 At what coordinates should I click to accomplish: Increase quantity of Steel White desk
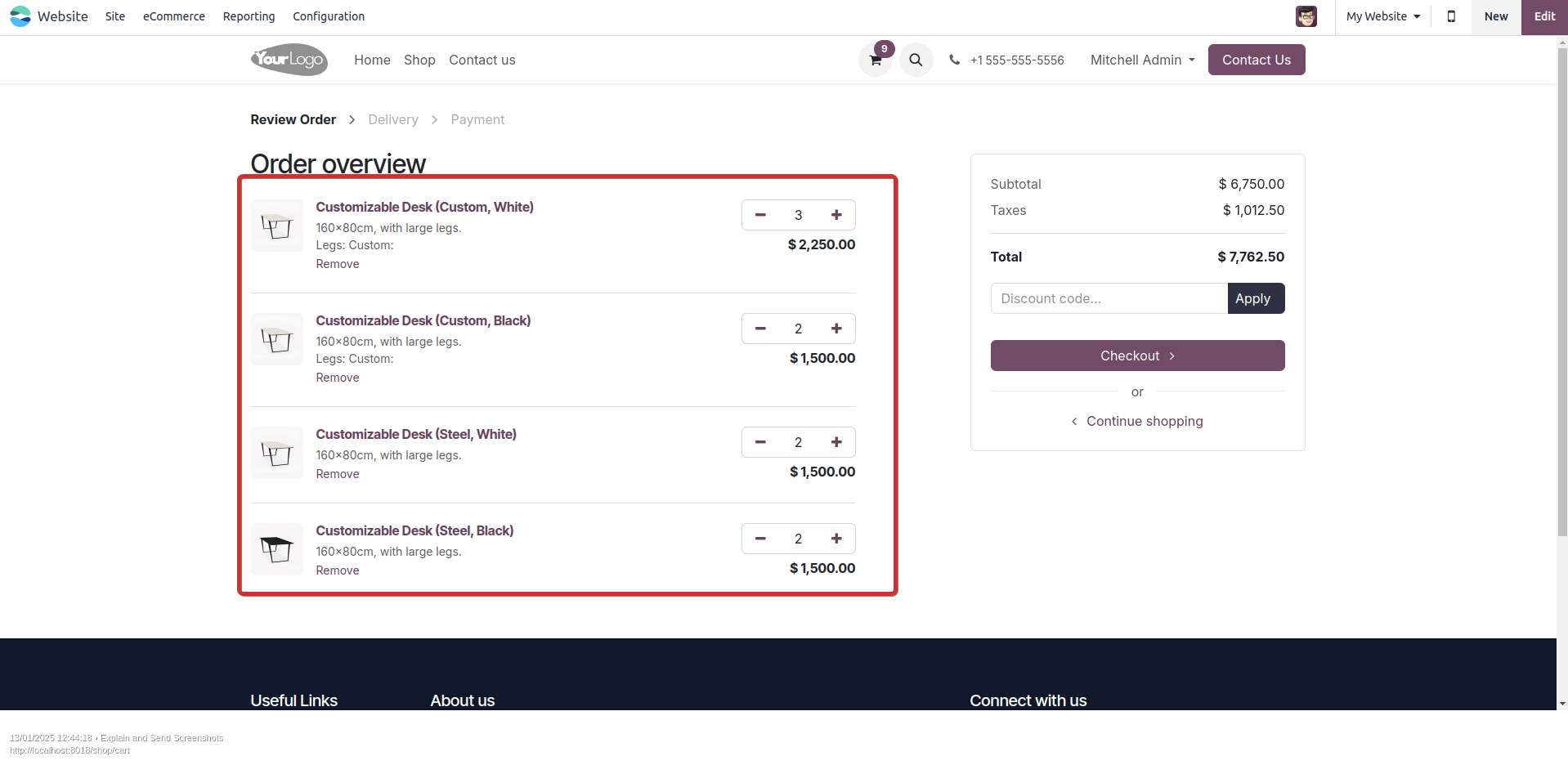tap(836, 442)
